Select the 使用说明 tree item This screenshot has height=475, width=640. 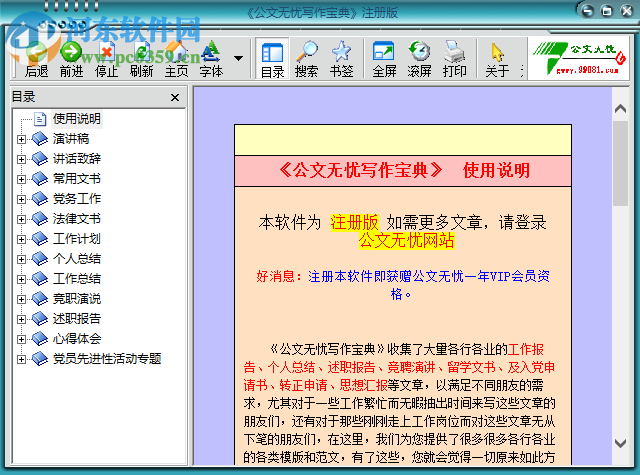pyautogui.click(x=77, y=119)
